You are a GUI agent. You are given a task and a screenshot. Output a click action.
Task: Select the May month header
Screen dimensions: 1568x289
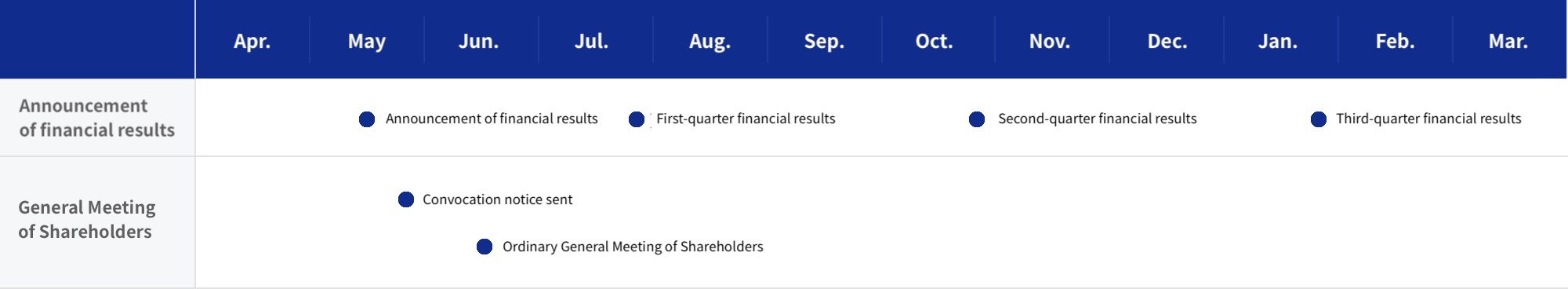coord(367,41)
